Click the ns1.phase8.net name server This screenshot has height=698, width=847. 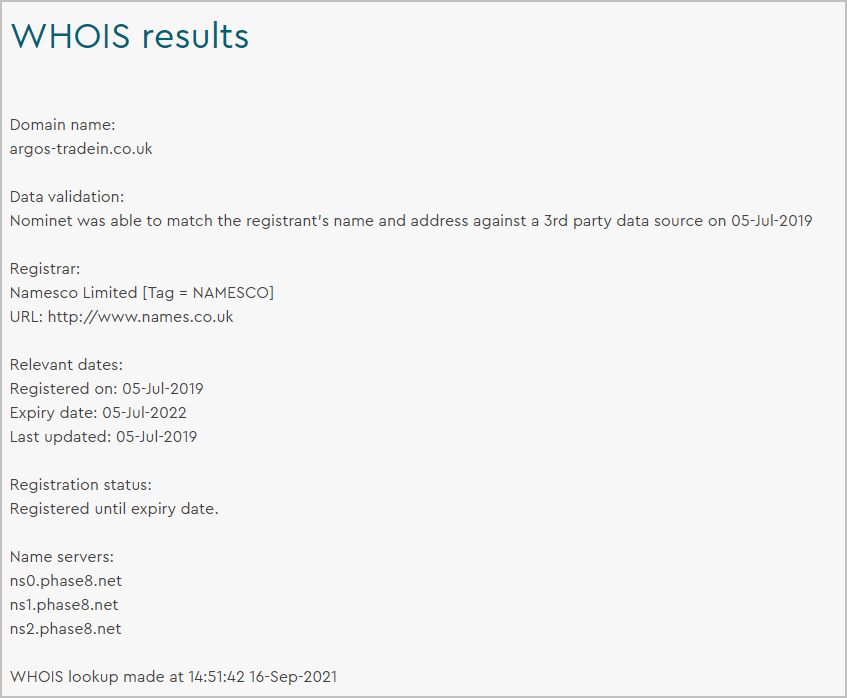(x=64, y=605)
